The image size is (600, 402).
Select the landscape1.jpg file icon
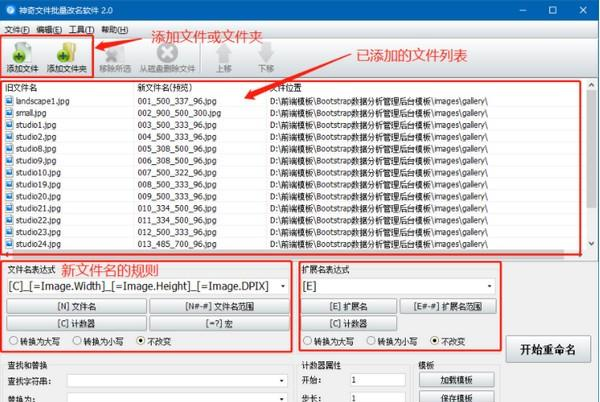[x=9, y=101]
